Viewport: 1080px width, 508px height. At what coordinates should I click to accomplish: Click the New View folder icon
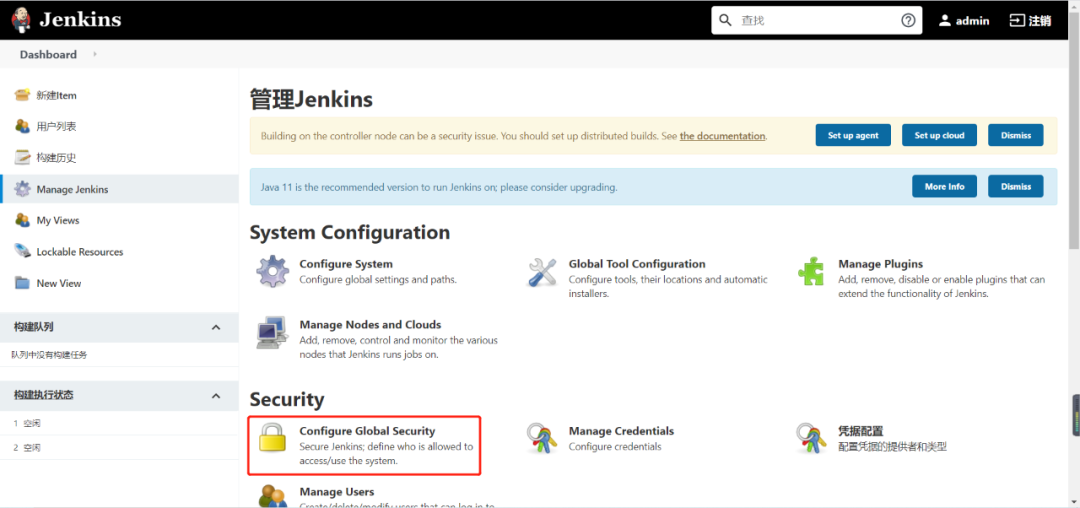[x=23, y=283]
